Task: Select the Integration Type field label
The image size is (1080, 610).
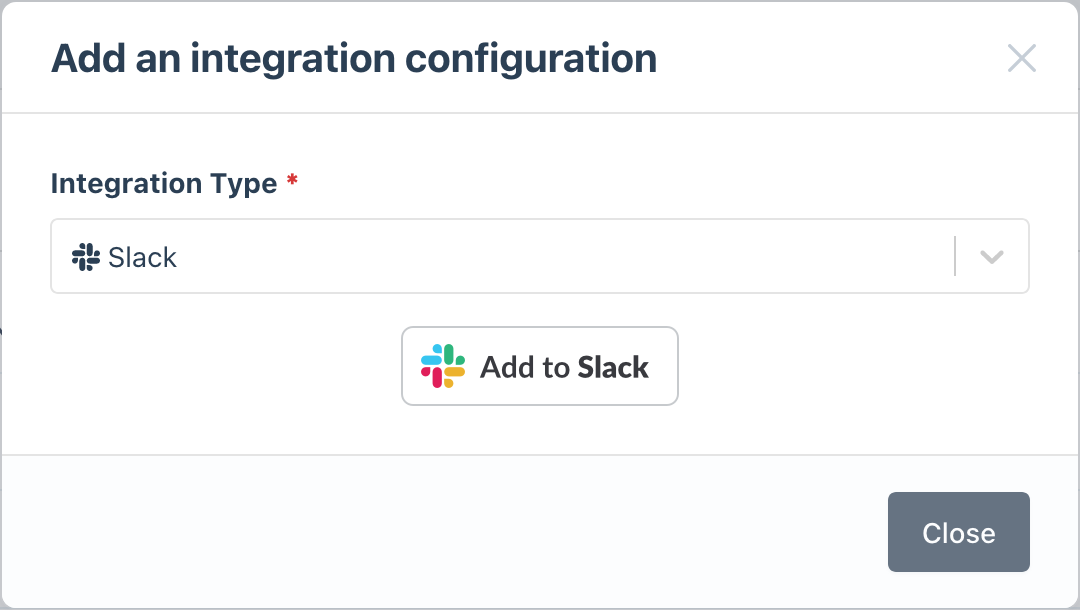Action: [x=163, y=183]
